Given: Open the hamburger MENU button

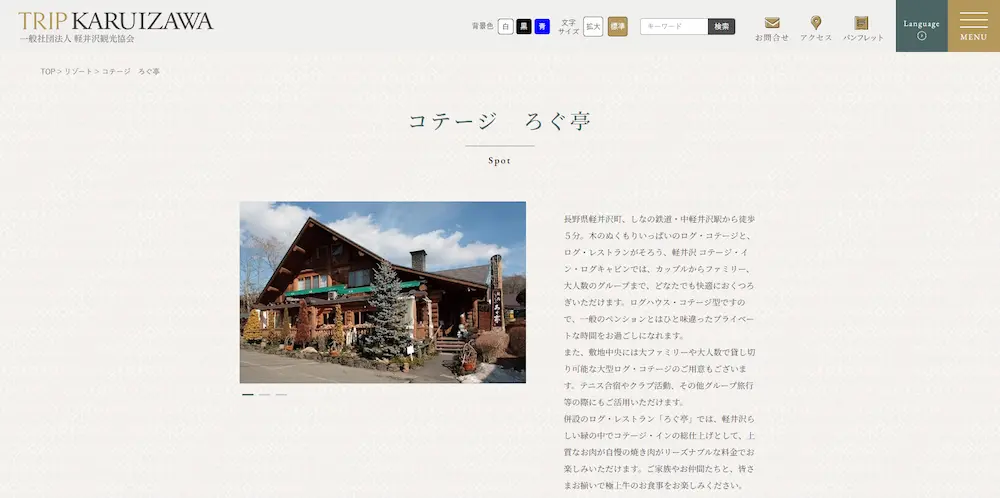Looking at the screenshot, I should click(x=973, y=26).
